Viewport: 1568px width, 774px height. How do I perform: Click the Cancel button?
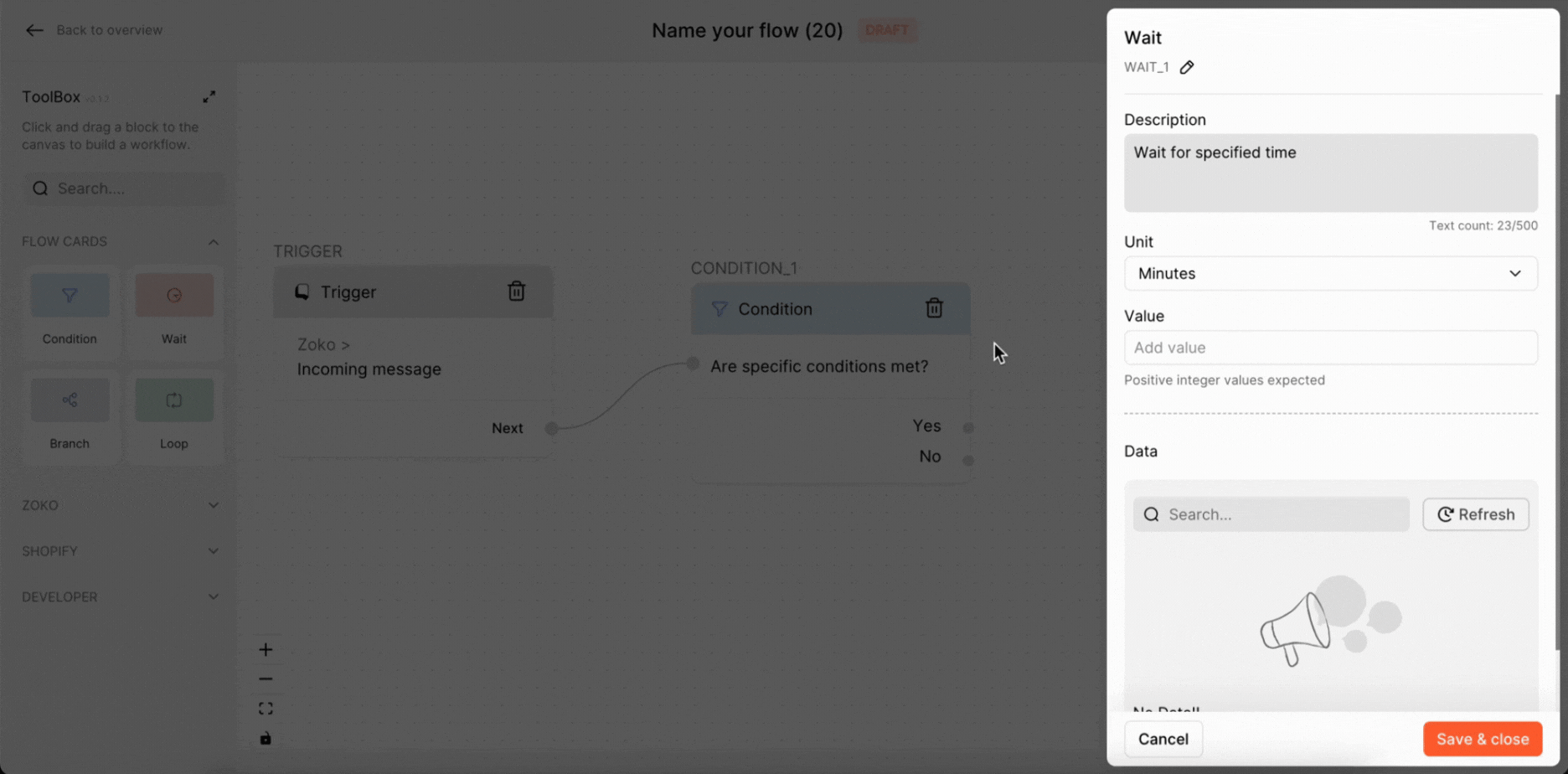click(x=1163, y=739)
